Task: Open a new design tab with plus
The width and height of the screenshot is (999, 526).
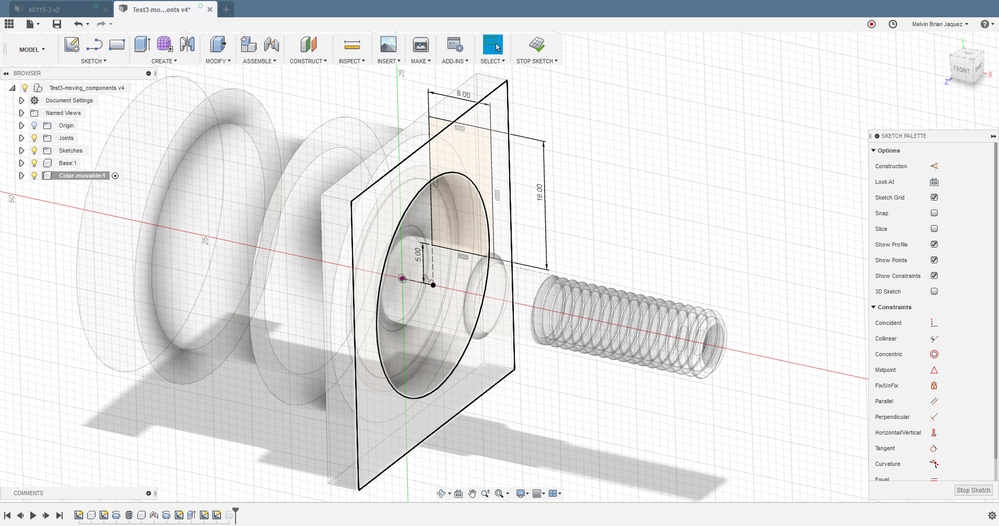Action: [226, 10]
